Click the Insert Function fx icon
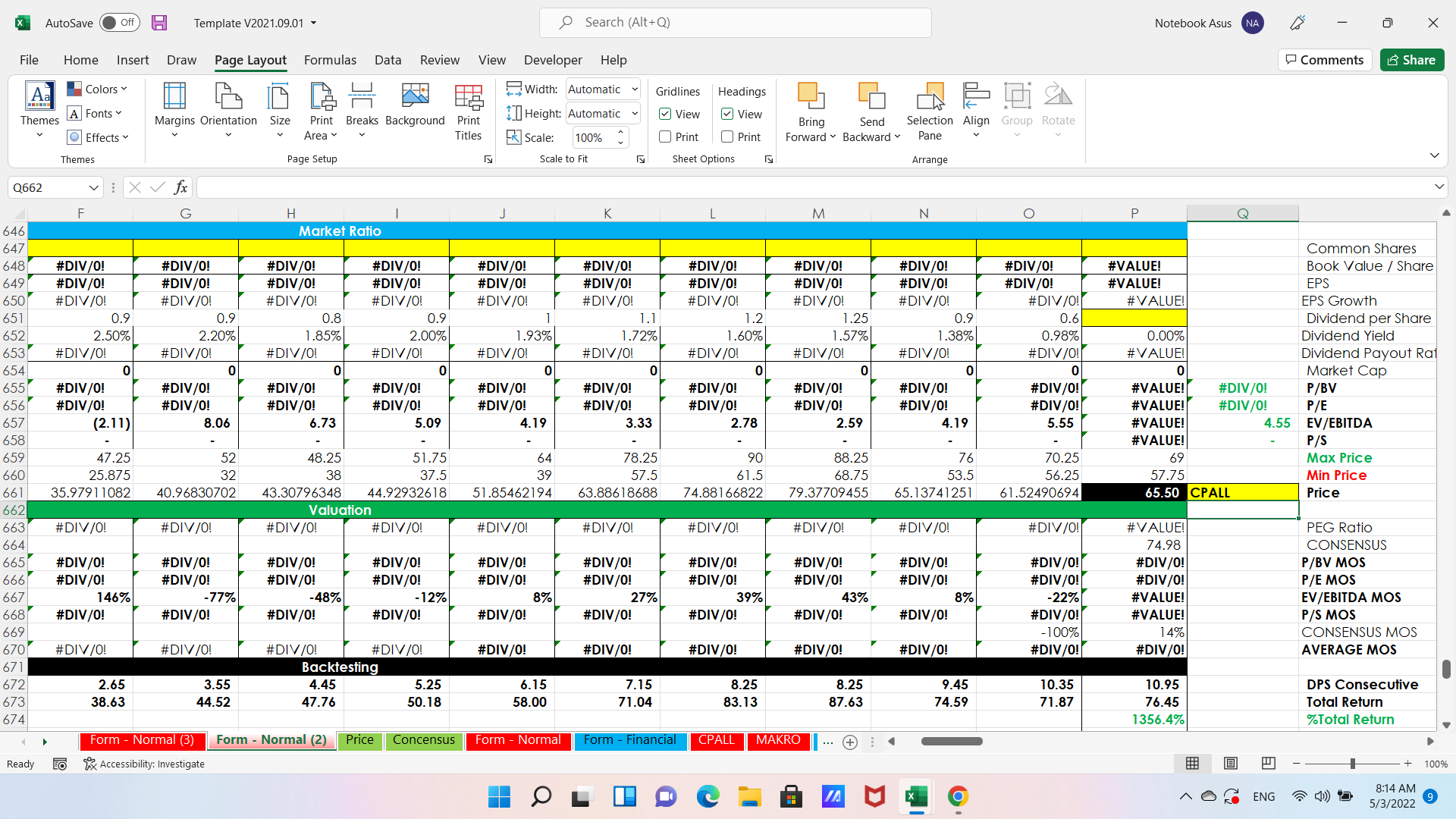Image resolution: width=1456 pixels, height=819 pixels. click(180, 187)
